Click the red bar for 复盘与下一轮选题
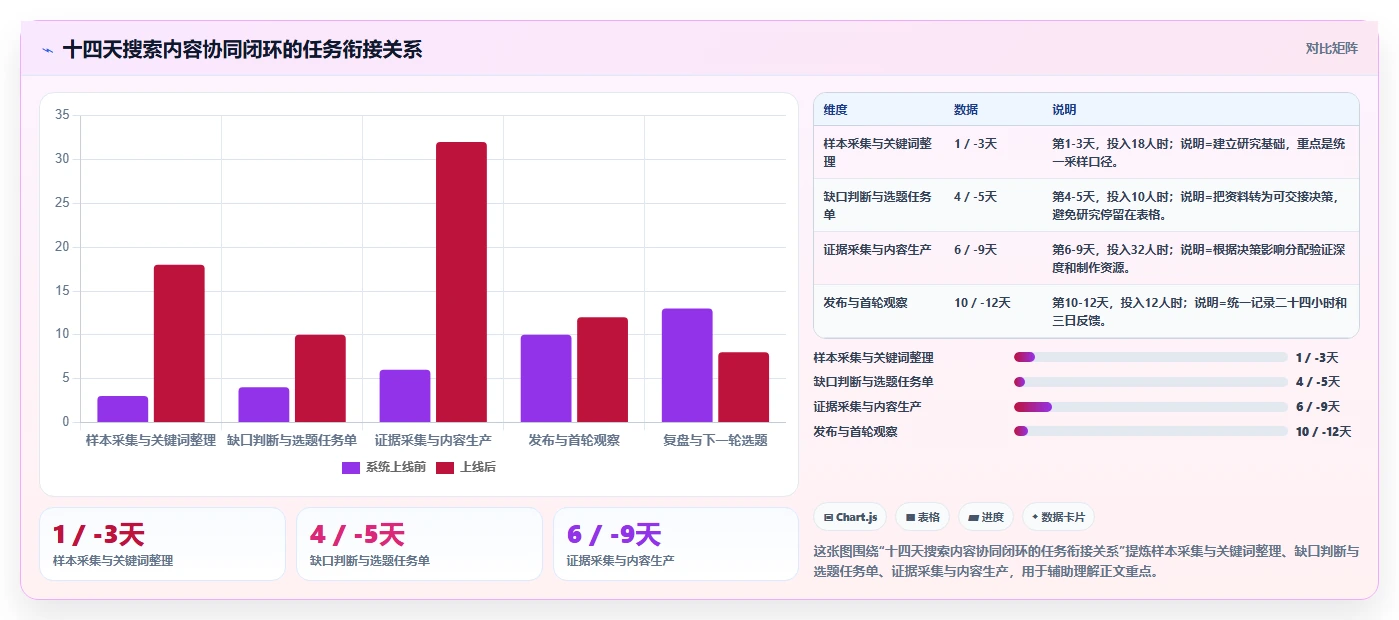 pyautogui.click(x=743, y=387)
